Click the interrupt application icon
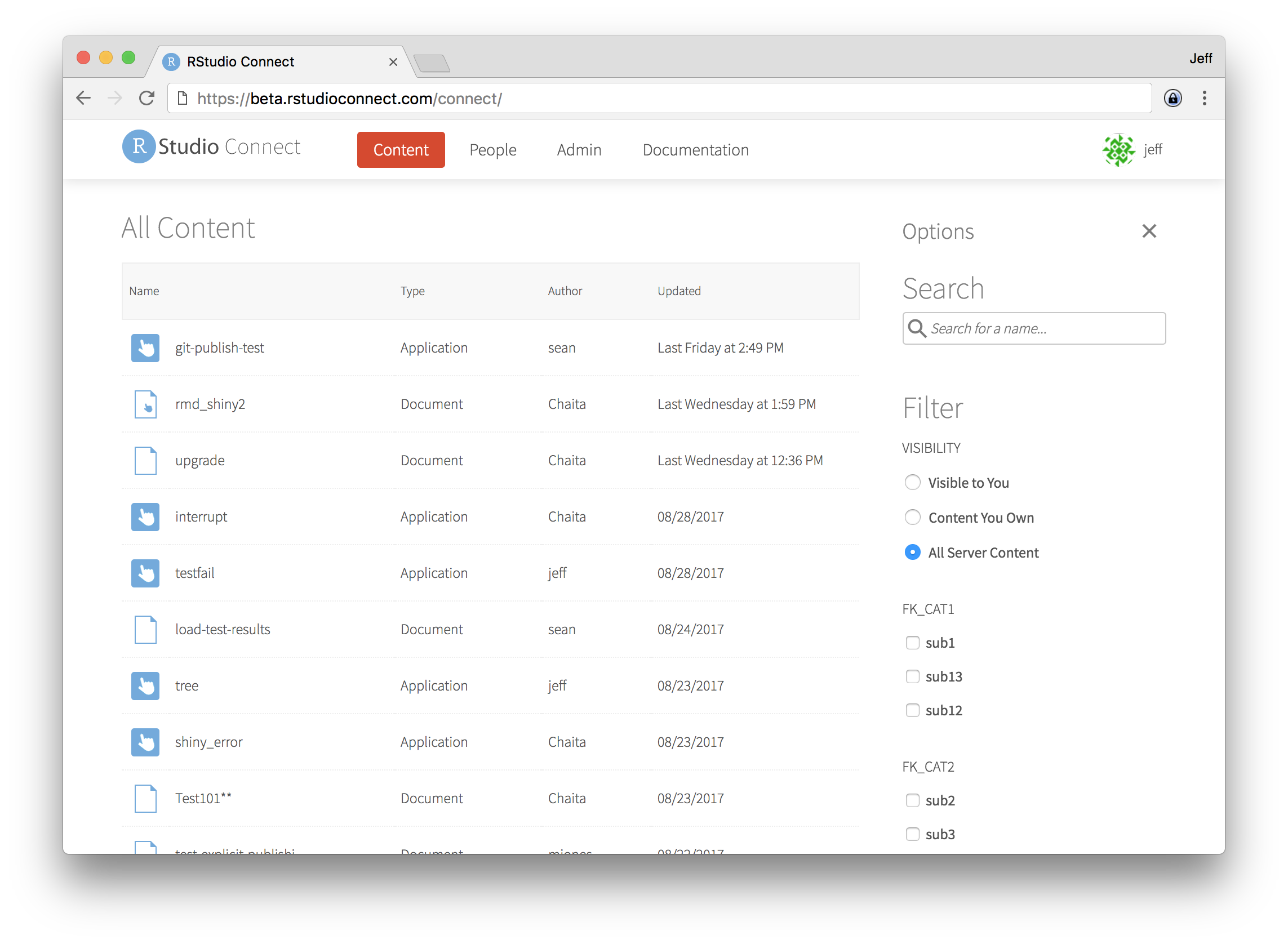 tap(145, 516)
